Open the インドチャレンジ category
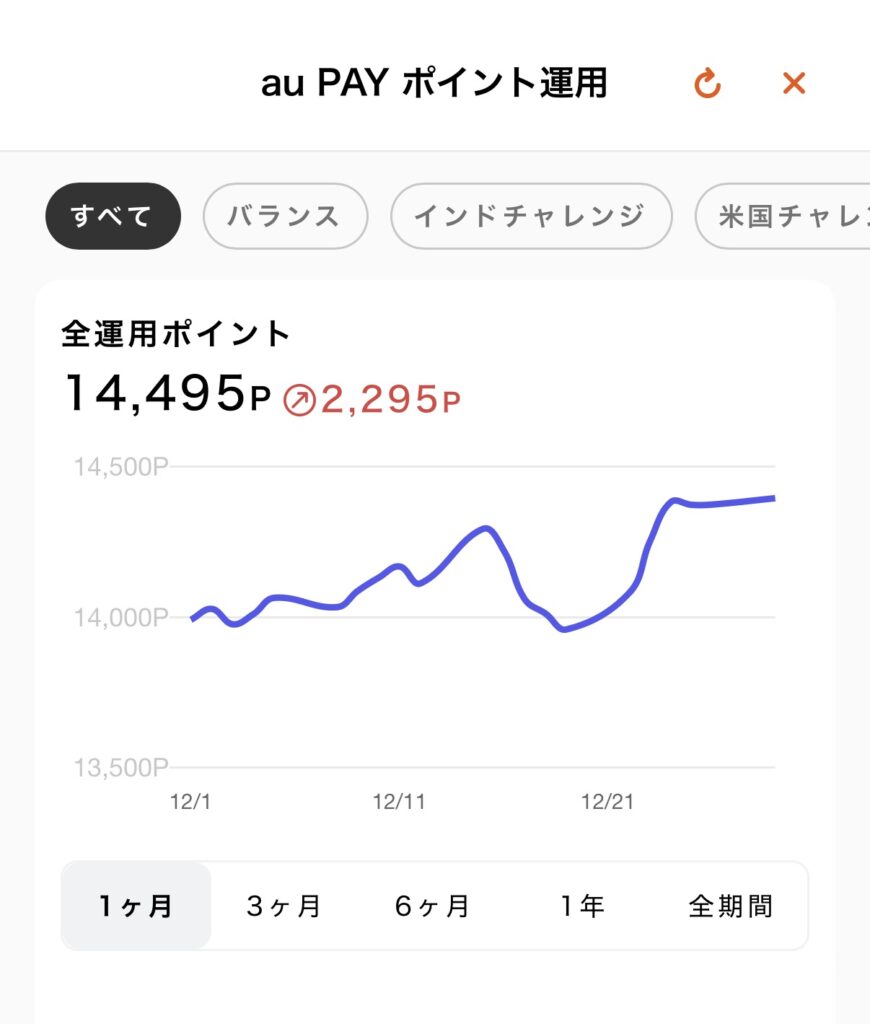870x1024 pixels. 530,216
